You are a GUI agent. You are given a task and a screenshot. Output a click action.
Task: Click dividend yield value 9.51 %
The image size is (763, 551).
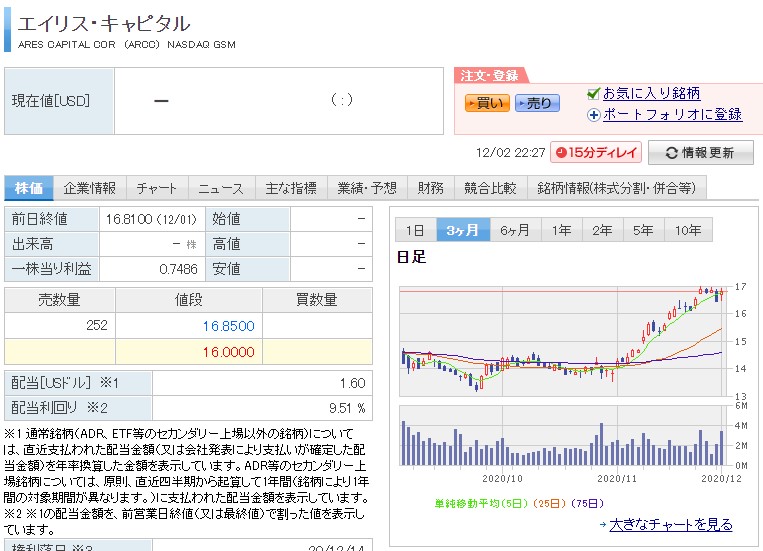[x=347, y=408]
